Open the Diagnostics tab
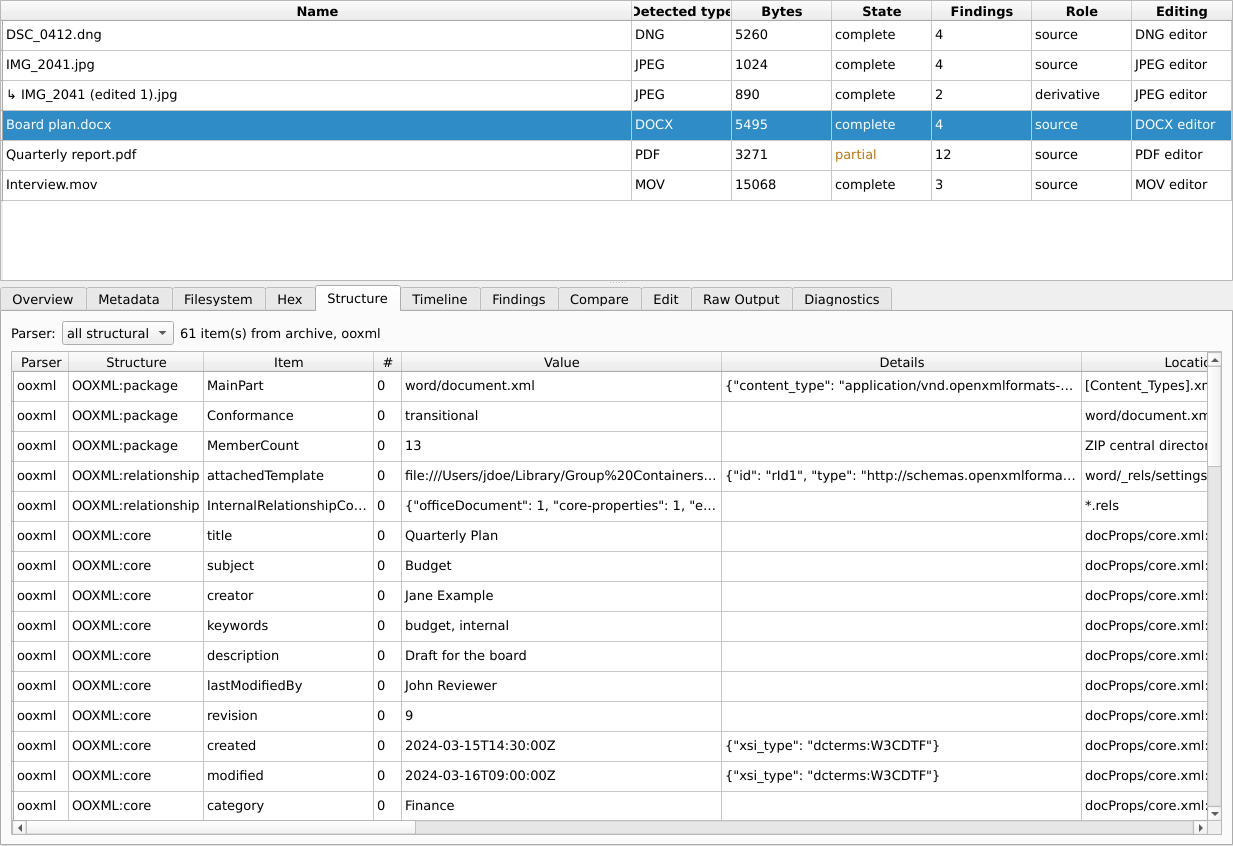 tap(842, 299)
